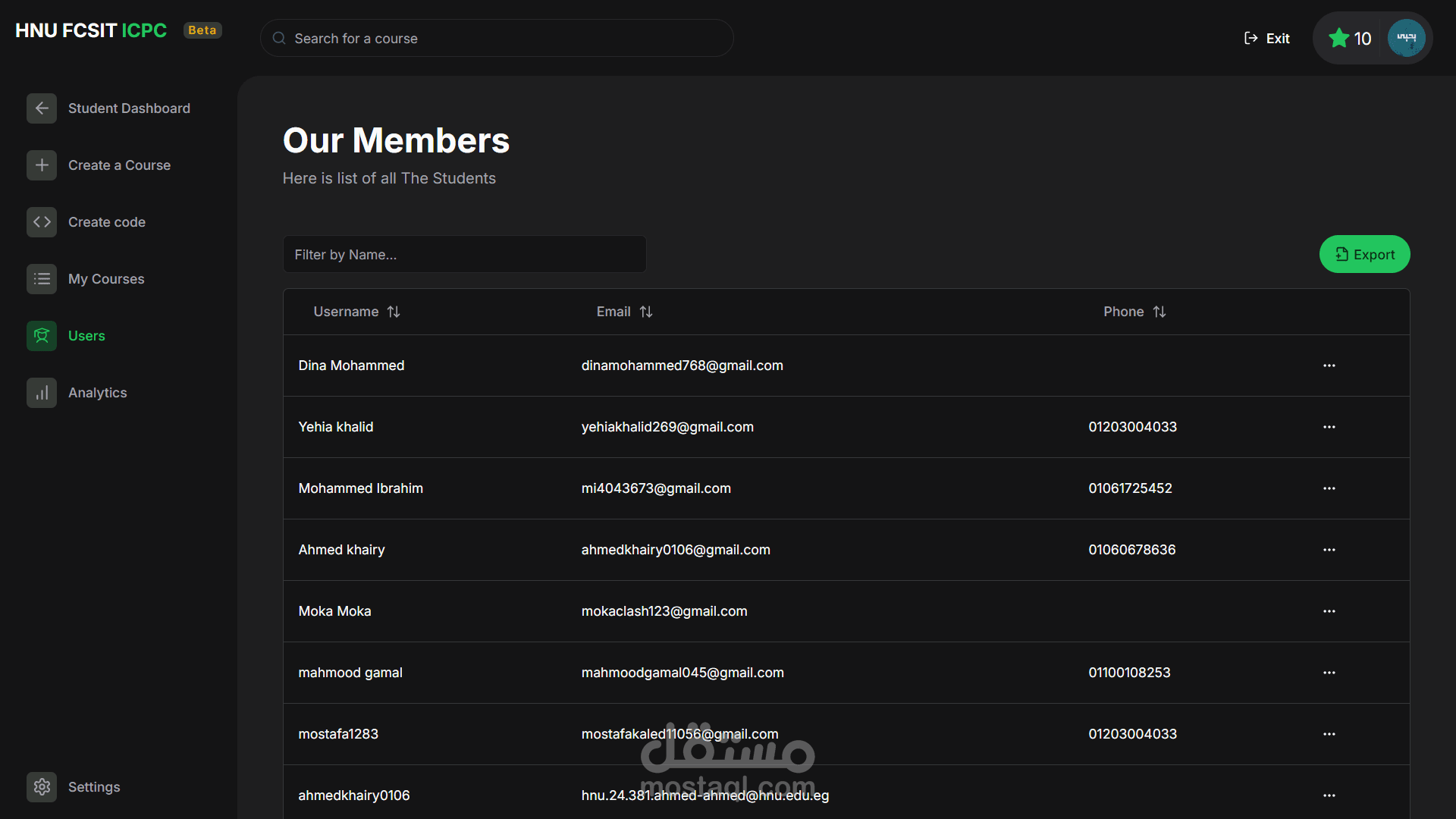The height and width of the screenshot is (819, 1456).
Task: Click the Exit button in header
Action: pos(1267,39)
